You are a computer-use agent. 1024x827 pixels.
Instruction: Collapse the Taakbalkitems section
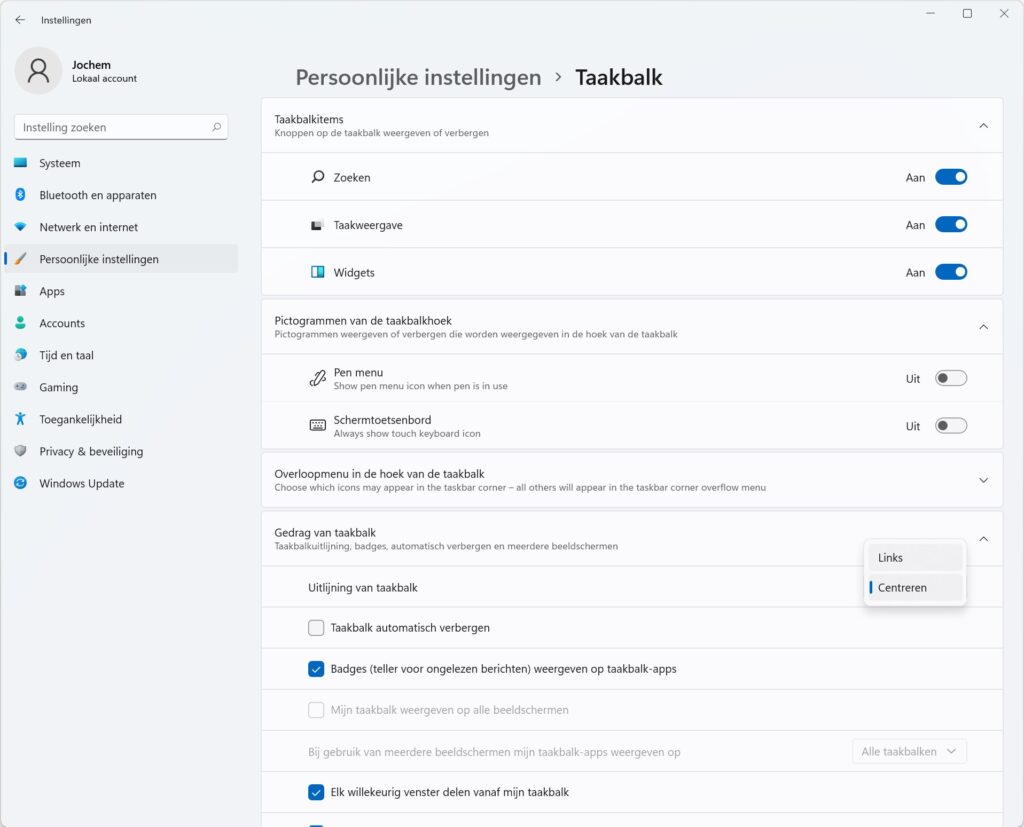[984, 125]
